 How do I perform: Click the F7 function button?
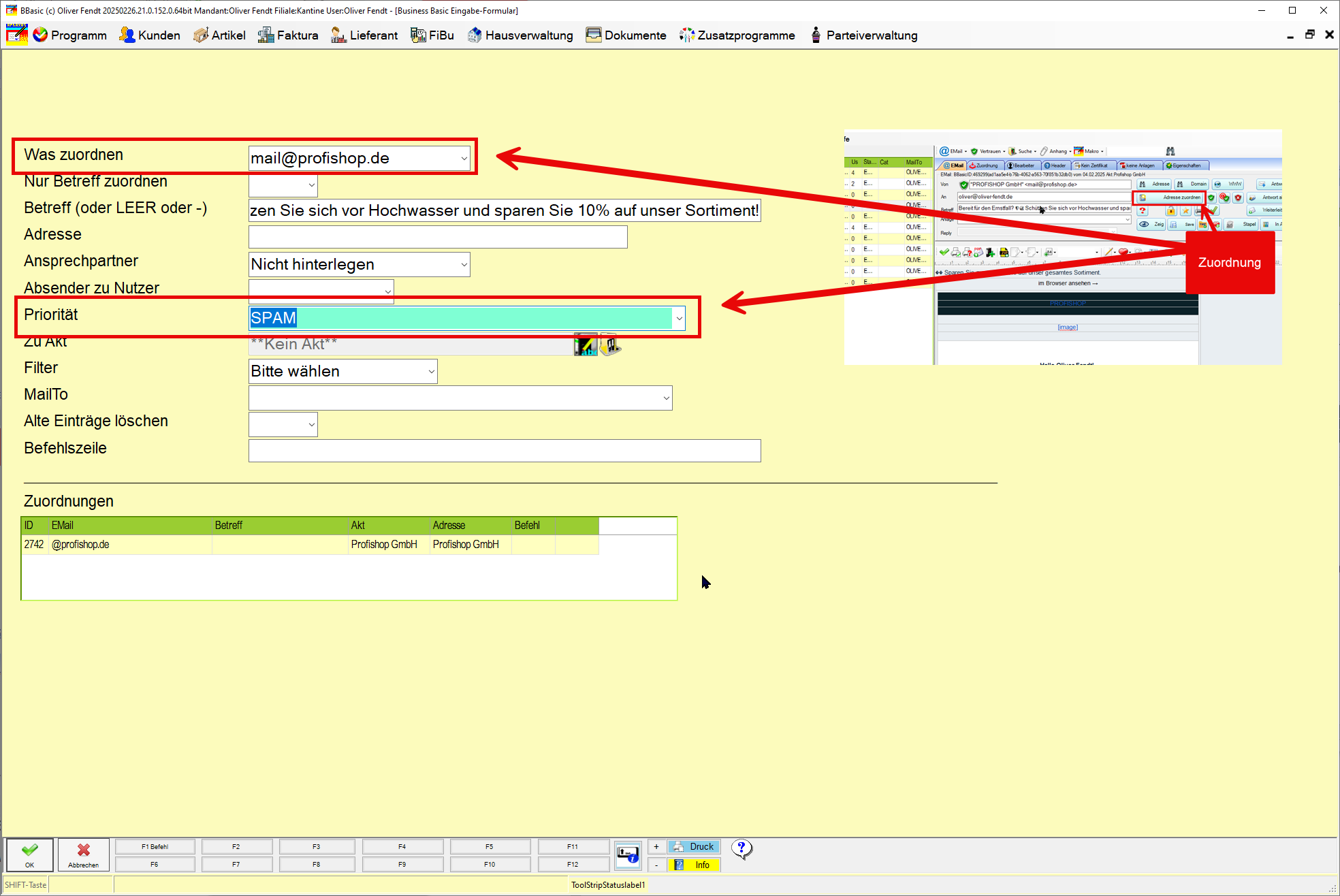pyautogui.click(x=236, y=865)
